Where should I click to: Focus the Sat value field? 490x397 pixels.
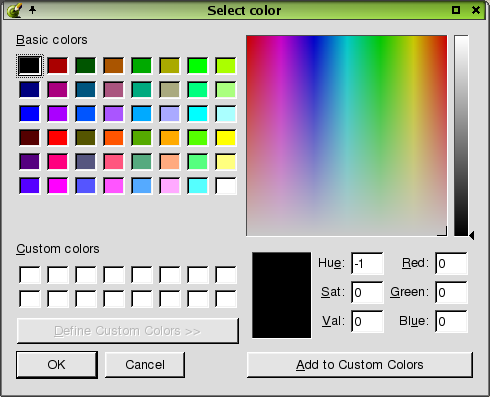pos(367,292)
